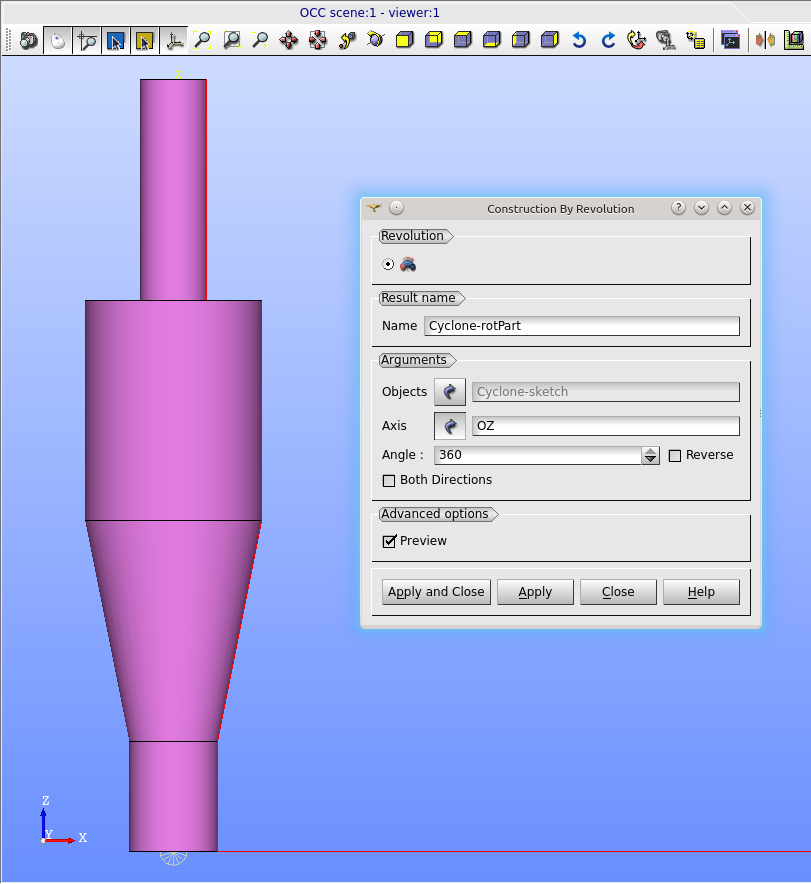
Task: Show or hide the trihedron axes
Action: tap(174, 41)
